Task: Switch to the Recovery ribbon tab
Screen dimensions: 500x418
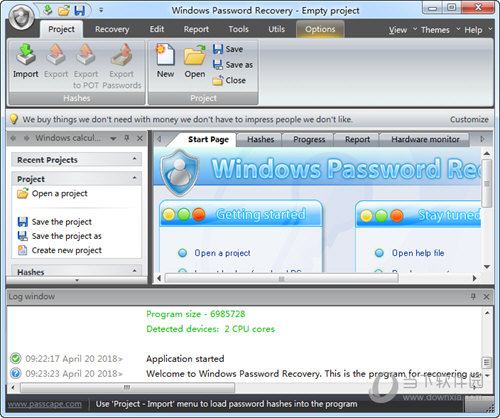Action: (x=112, y=29)
